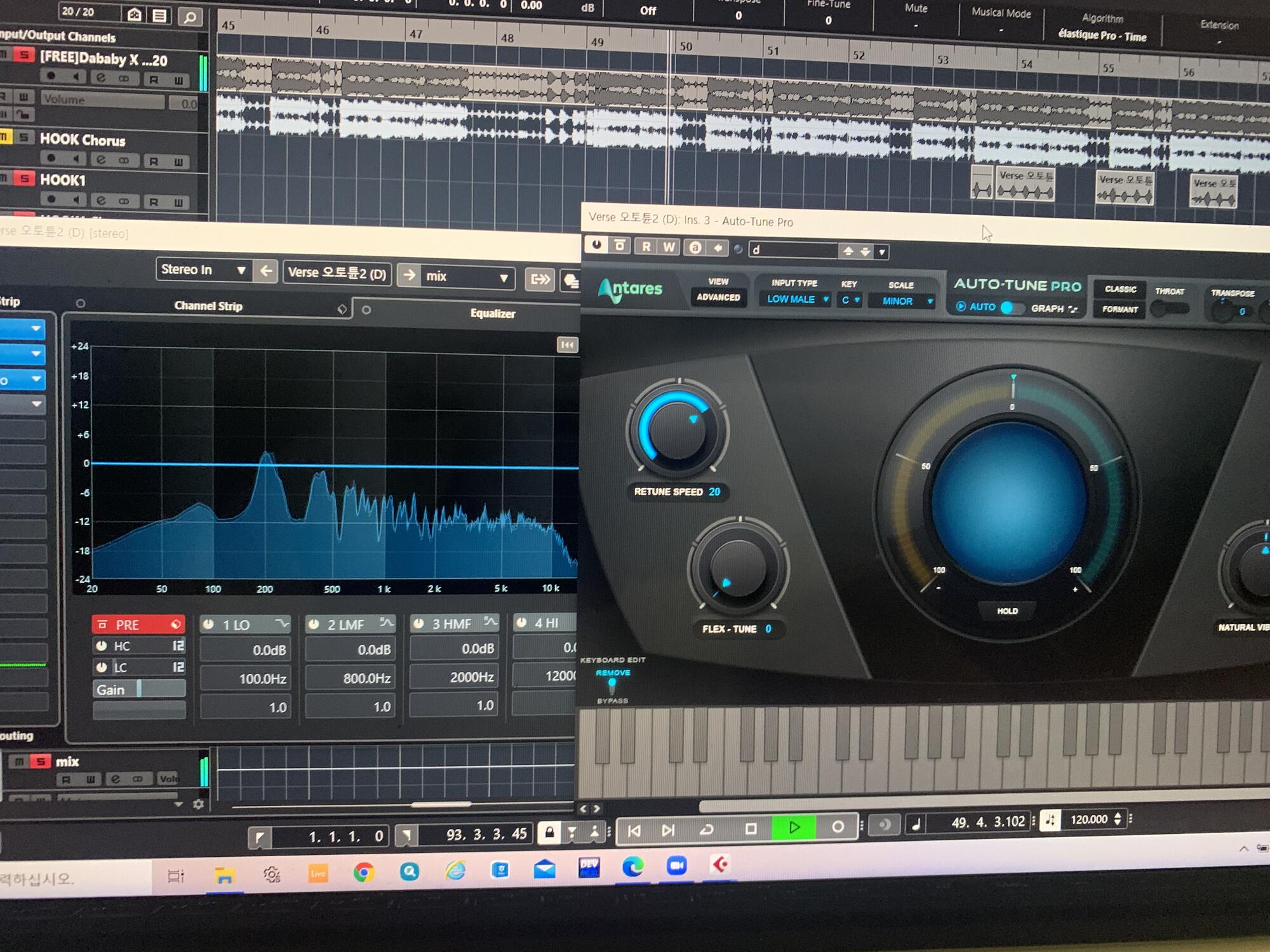Switch to the Channel Strip tab
Image resolution: width=1270 pixels, height=952 pixels.
208,306
